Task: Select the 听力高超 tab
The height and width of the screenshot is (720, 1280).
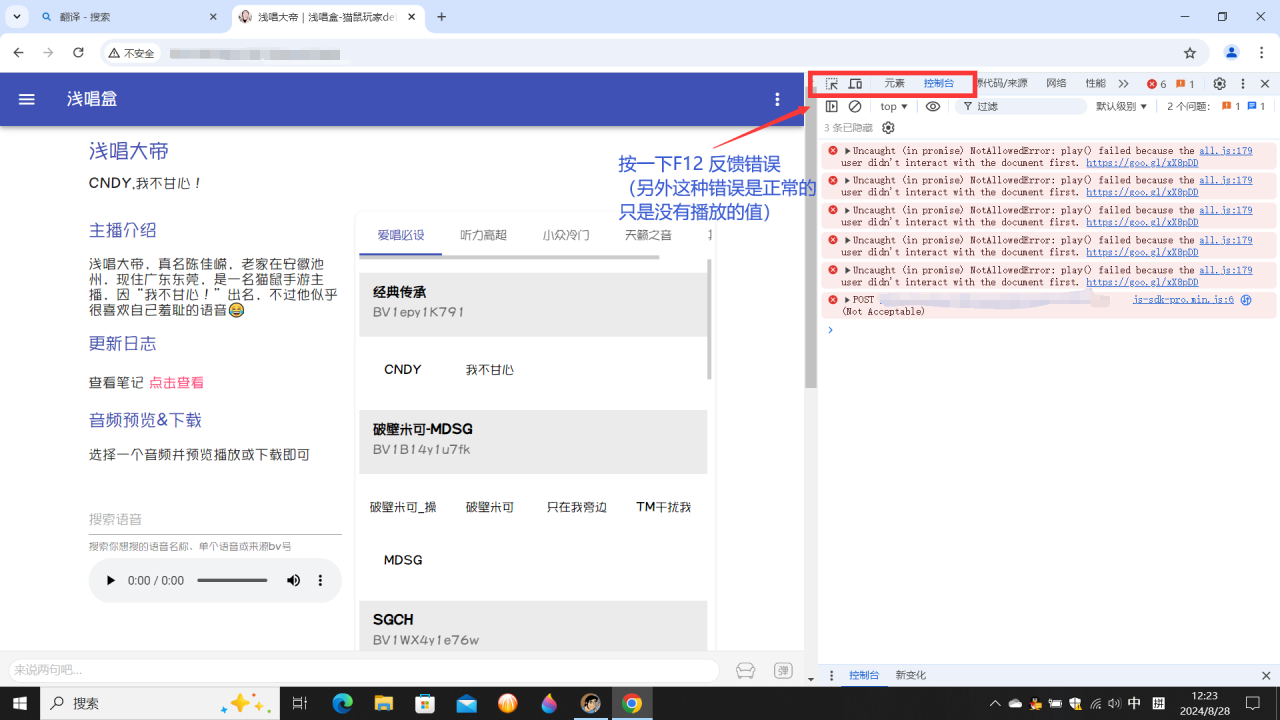Action: click(x=483, y=235)
